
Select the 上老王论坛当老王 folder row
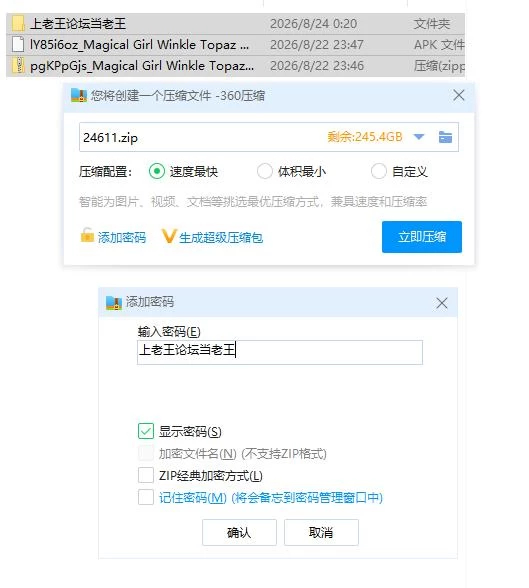235,24
